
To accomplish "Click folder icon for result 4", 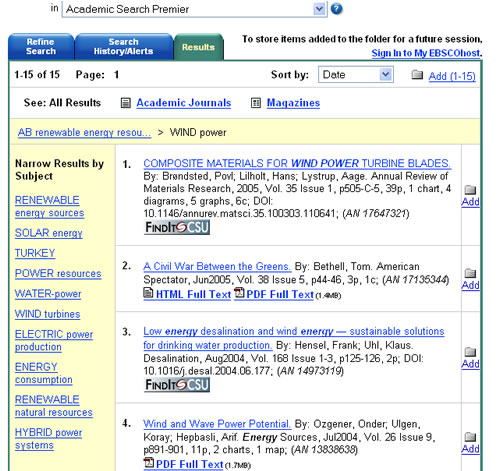I will (470, 437).
